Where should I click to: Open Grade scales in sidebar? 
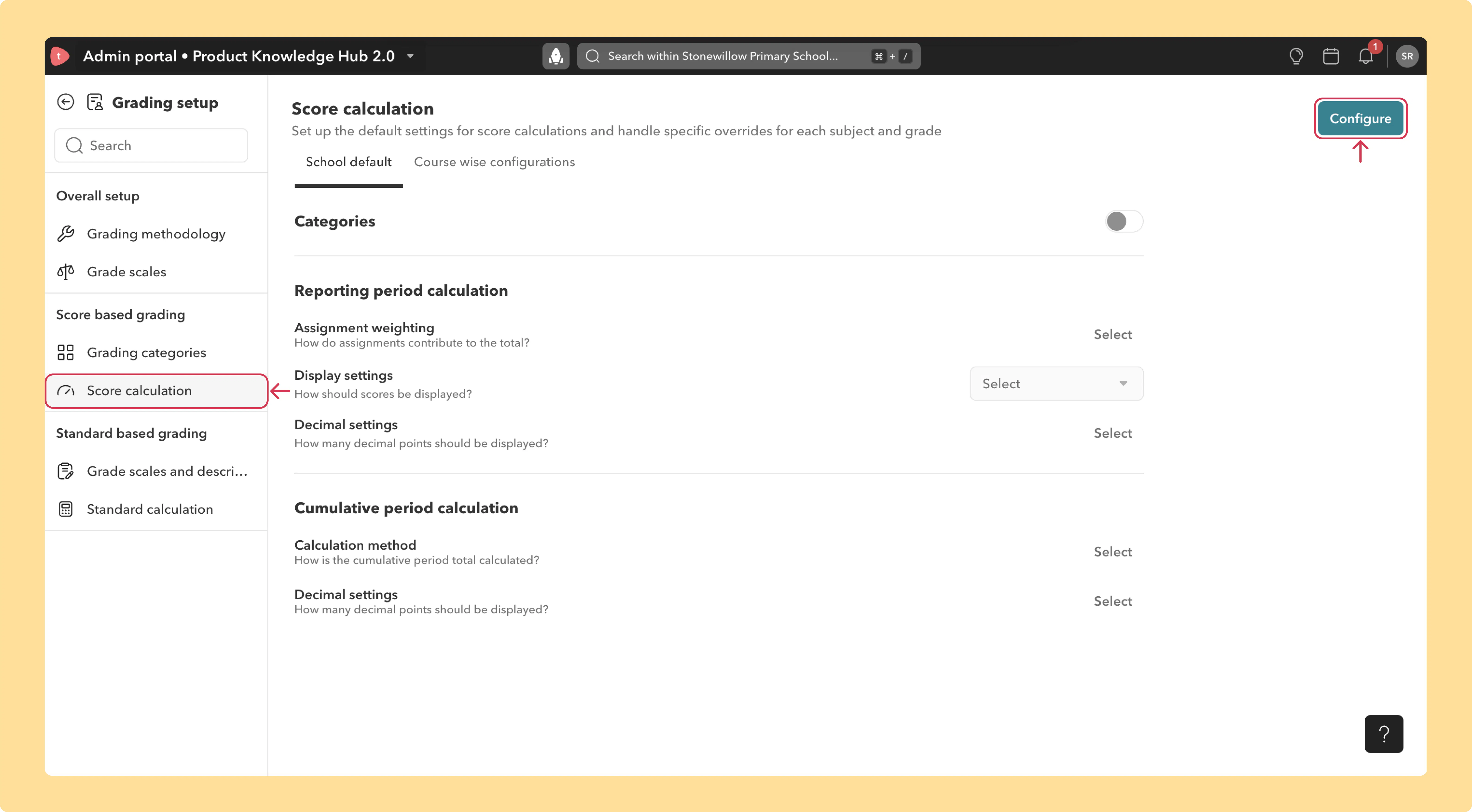[x=156, y=272]
